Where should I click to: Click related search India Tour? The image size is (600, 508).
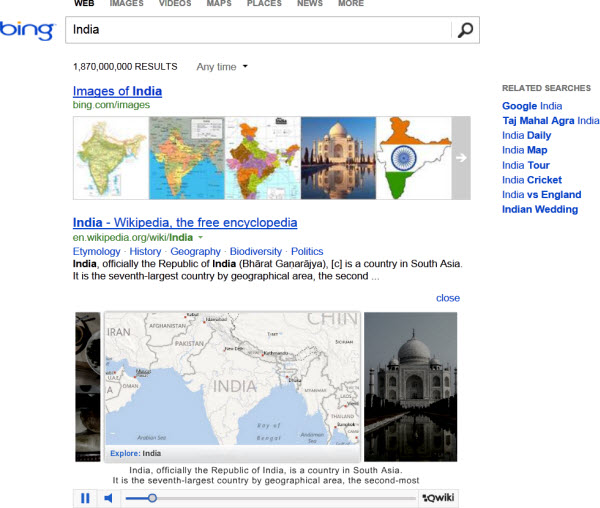526,165
